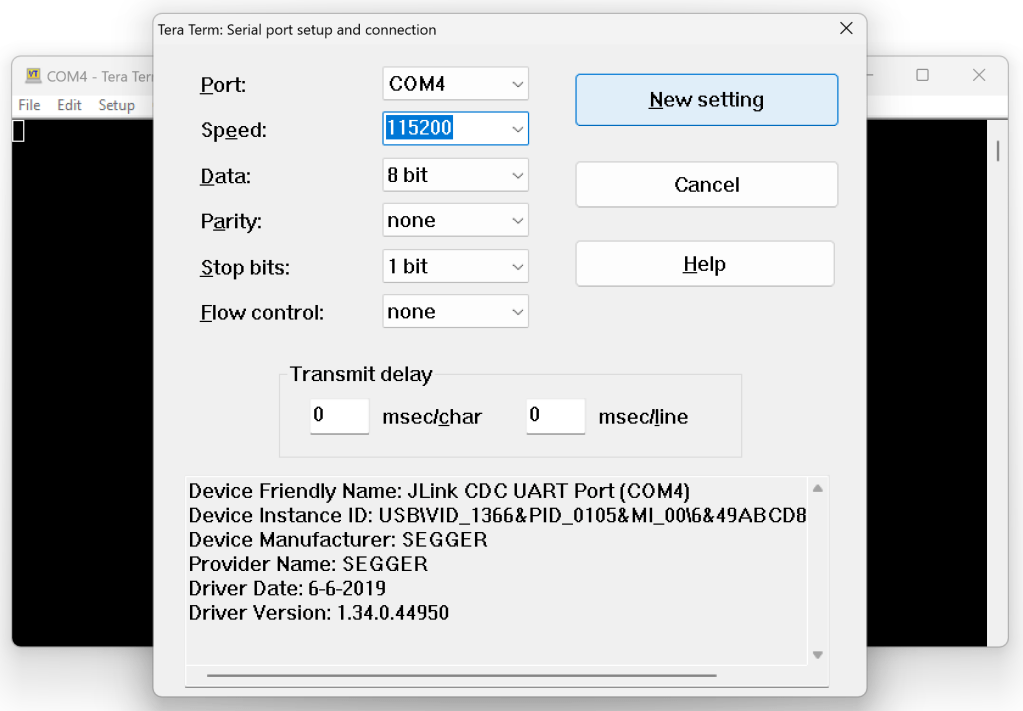
Task: Click the msec/char transmit delay field
Action: coord(339,416)
